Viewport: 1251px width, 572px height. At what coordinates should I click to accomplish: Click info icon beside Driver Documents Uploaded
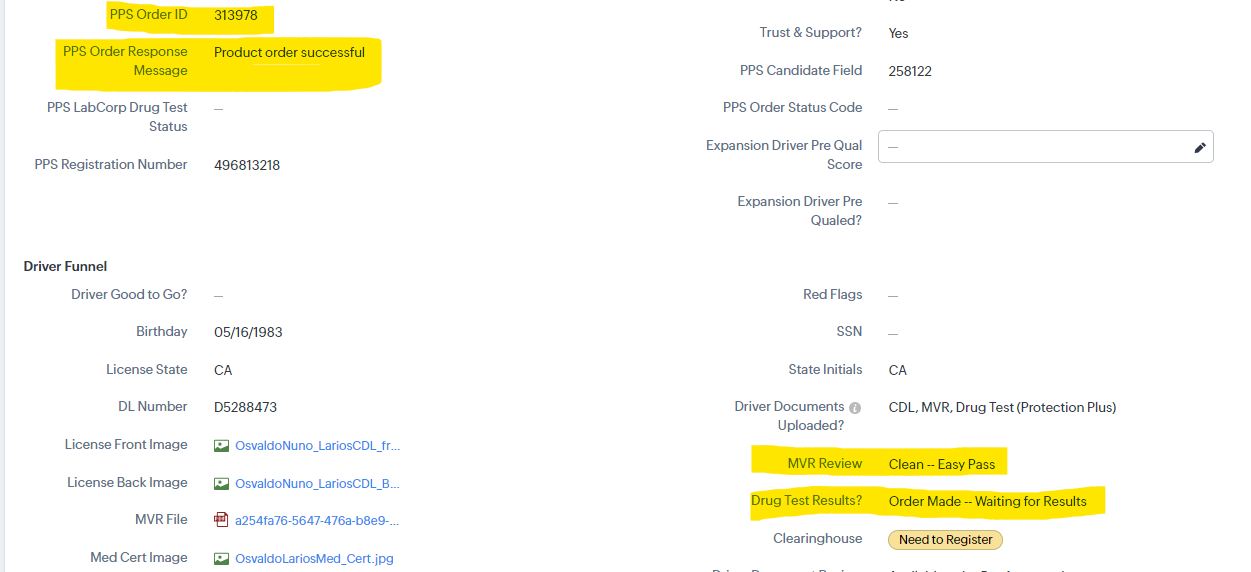855,408
